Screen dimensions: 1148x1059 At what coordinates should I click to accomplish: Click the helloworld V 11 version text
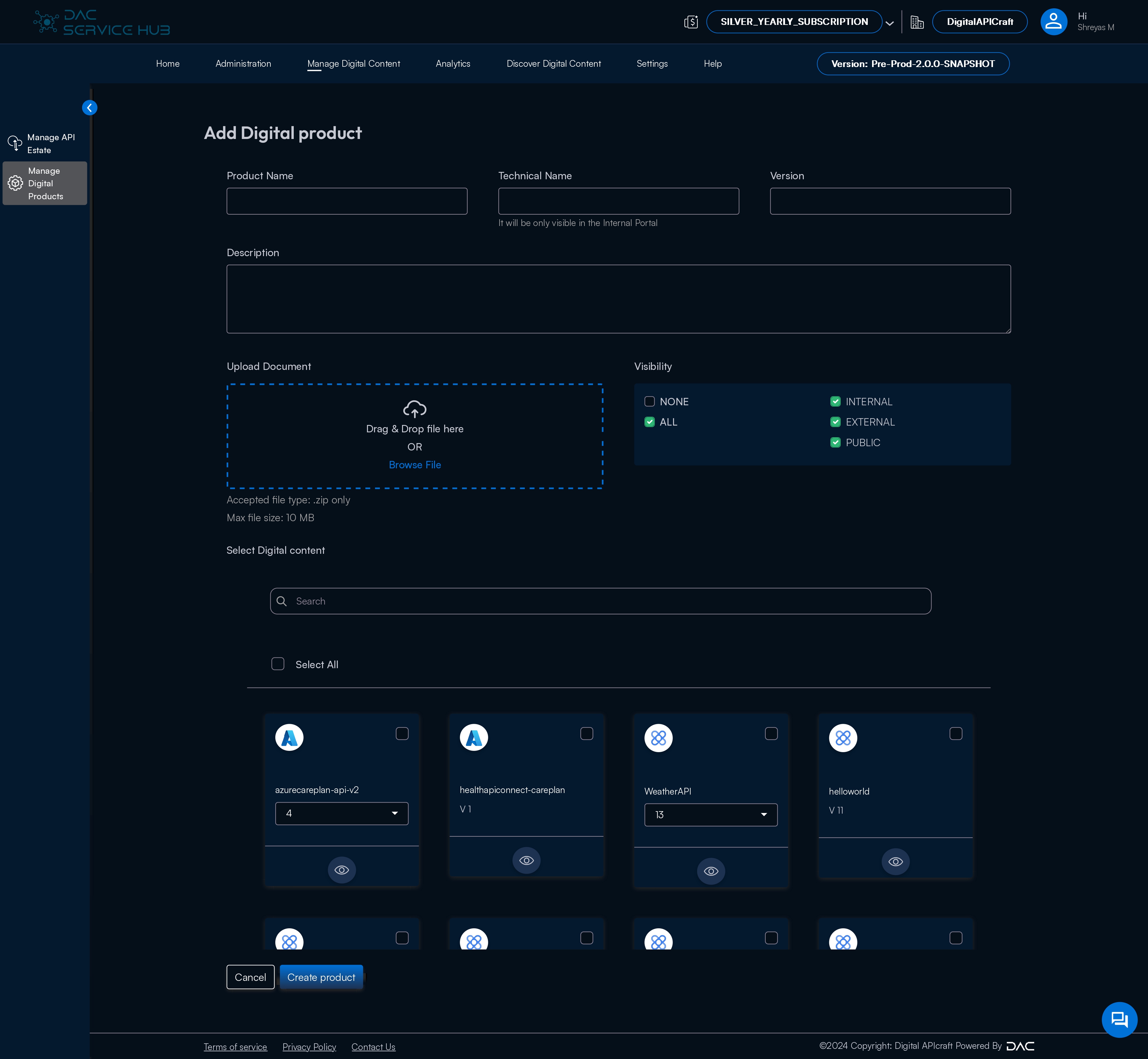836,810
